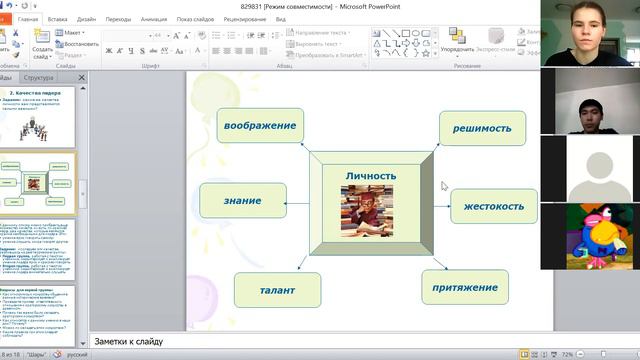Decrease font size with small A icon

(187, 36)
